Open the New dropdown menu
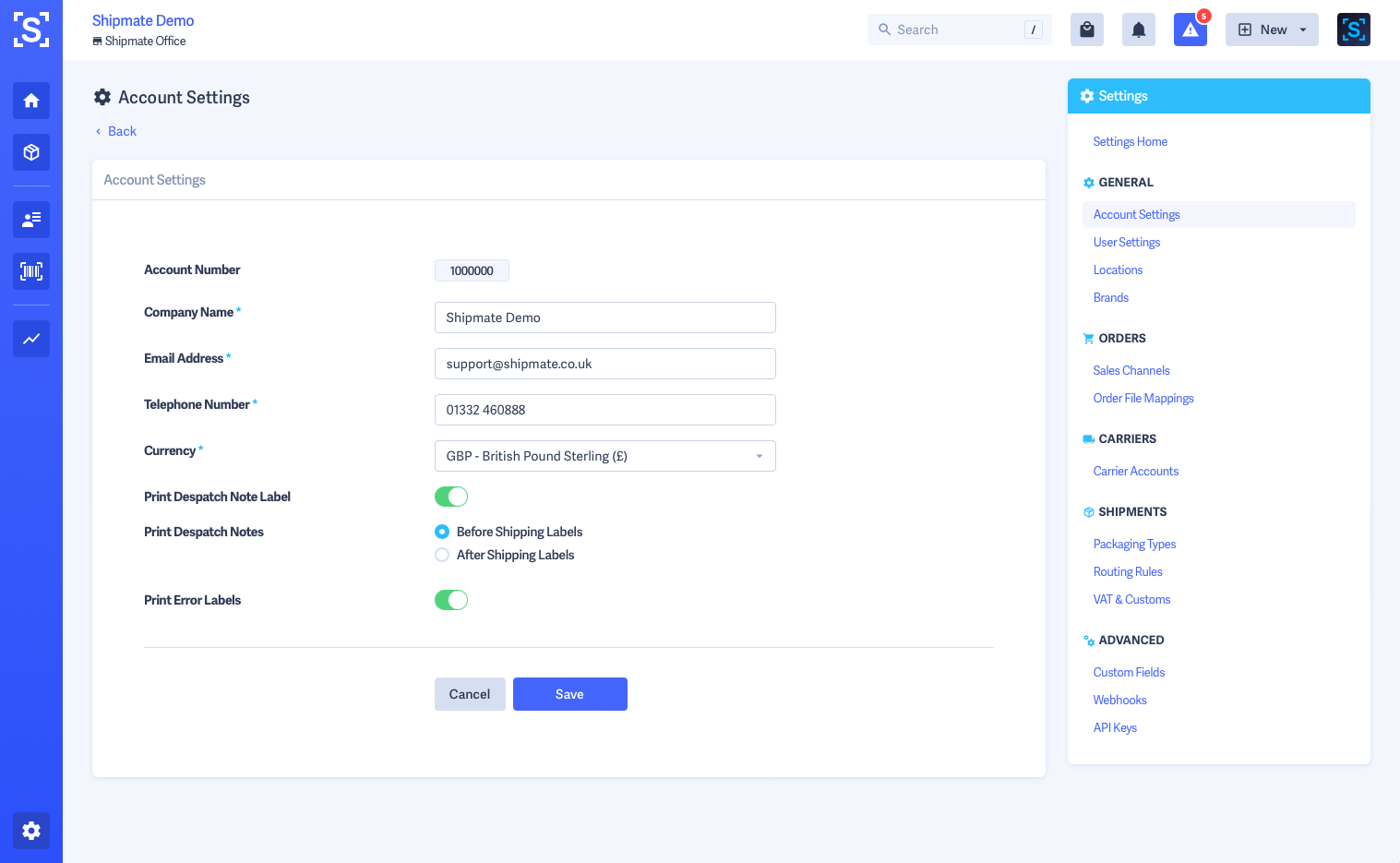 tap(1272, 30)
